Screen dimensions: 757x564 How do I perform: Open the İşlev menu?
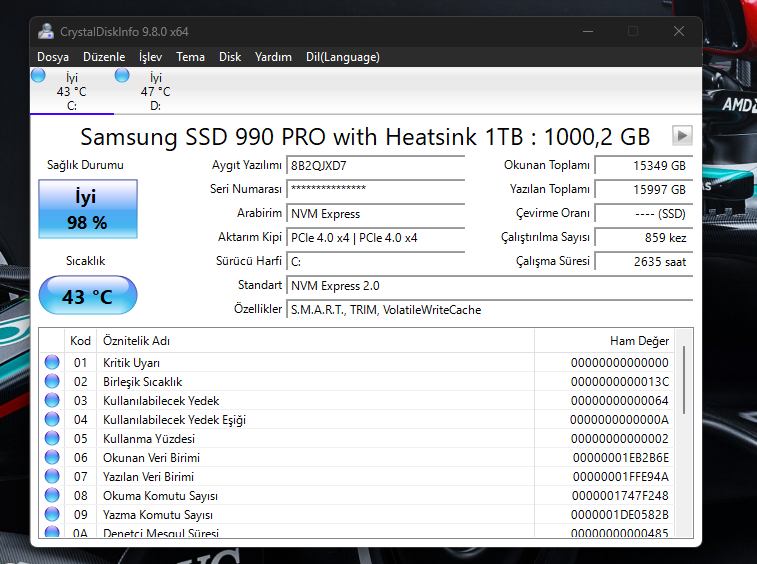pos(150,57)
